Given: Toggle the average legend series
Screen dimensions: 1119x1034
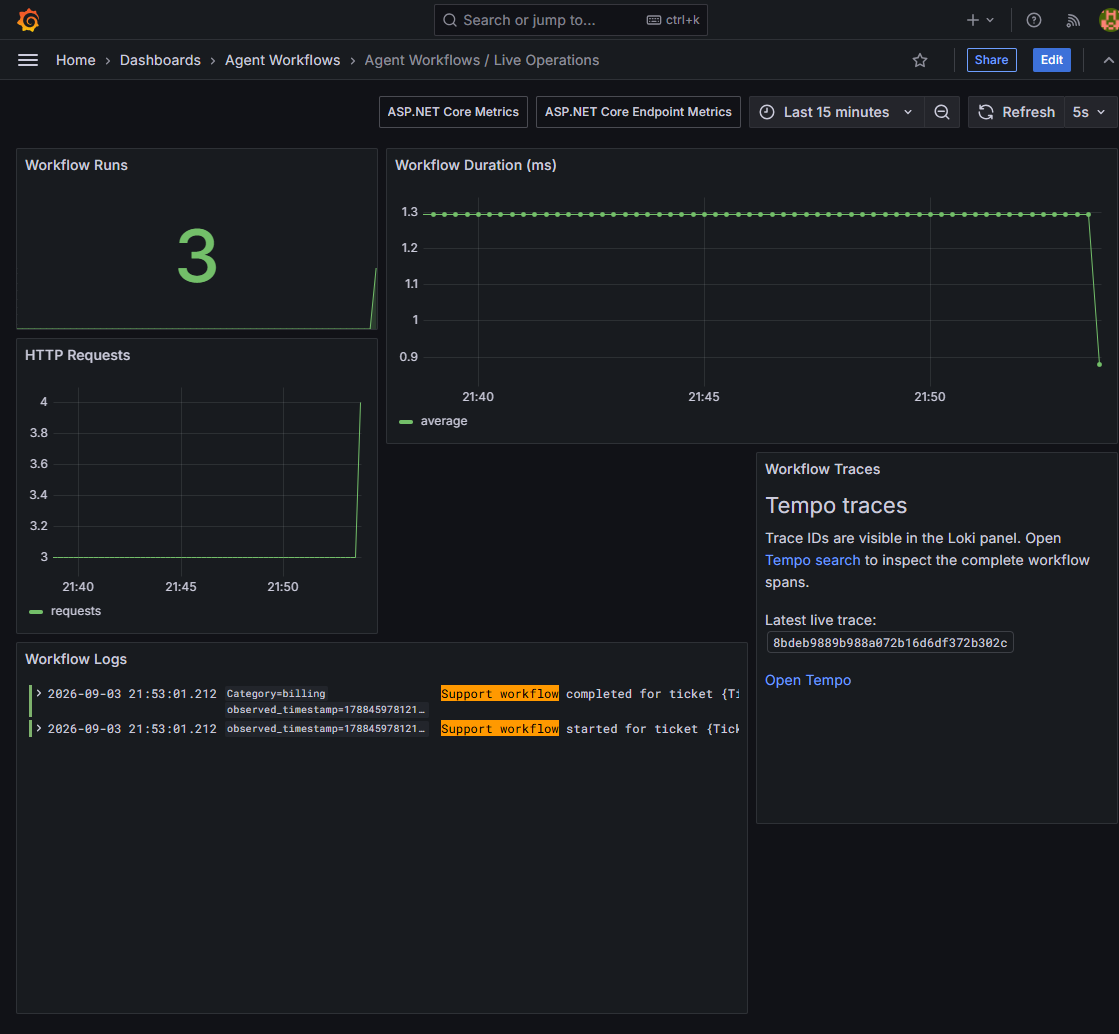Looking at the screenshot, I should pyautogui.click(x=444, y=421).
